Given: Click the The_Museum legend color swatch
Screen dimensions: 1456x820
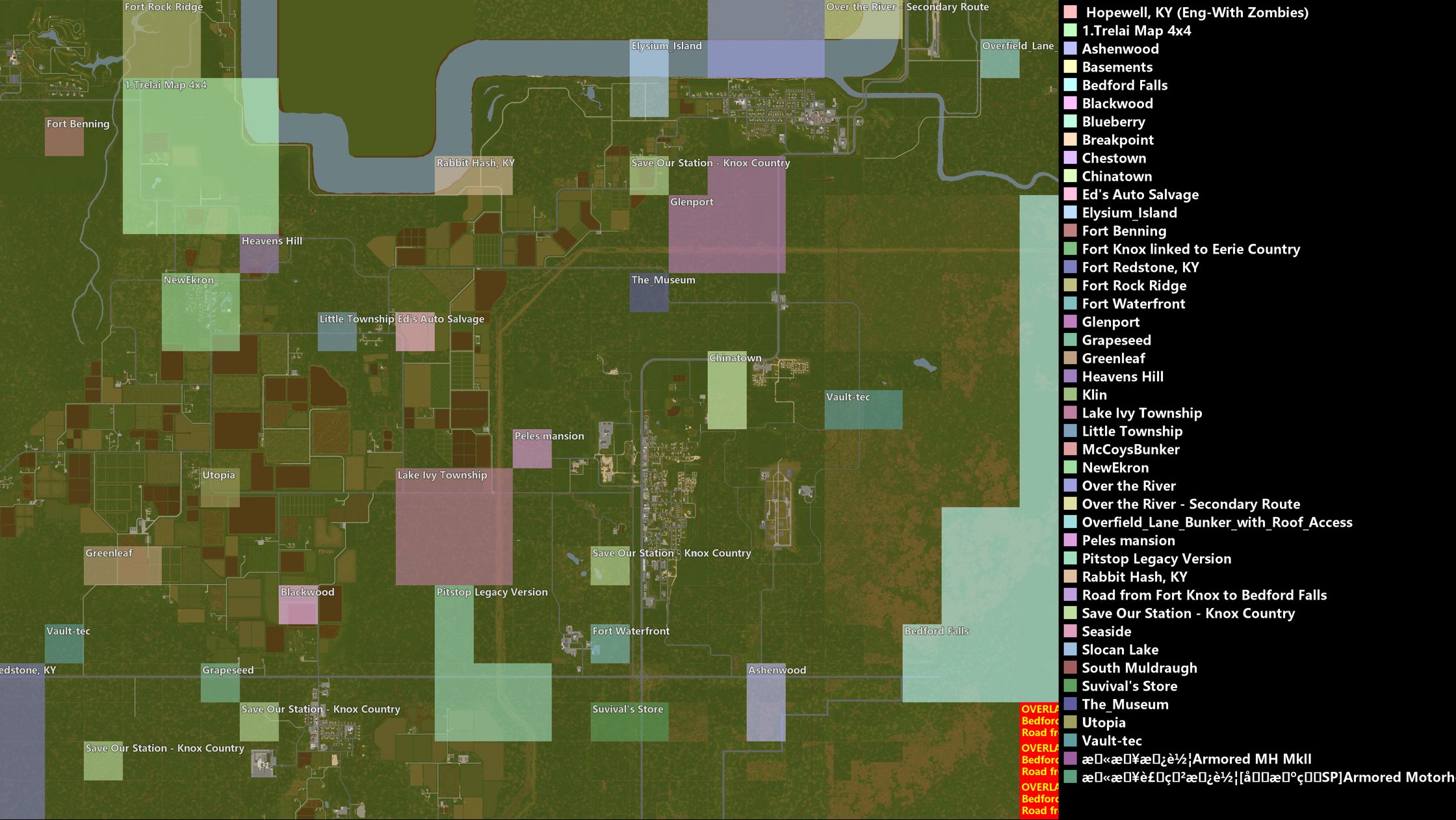Looking at the screenshot, I should pyautogui.click(x=1070, y=704).
